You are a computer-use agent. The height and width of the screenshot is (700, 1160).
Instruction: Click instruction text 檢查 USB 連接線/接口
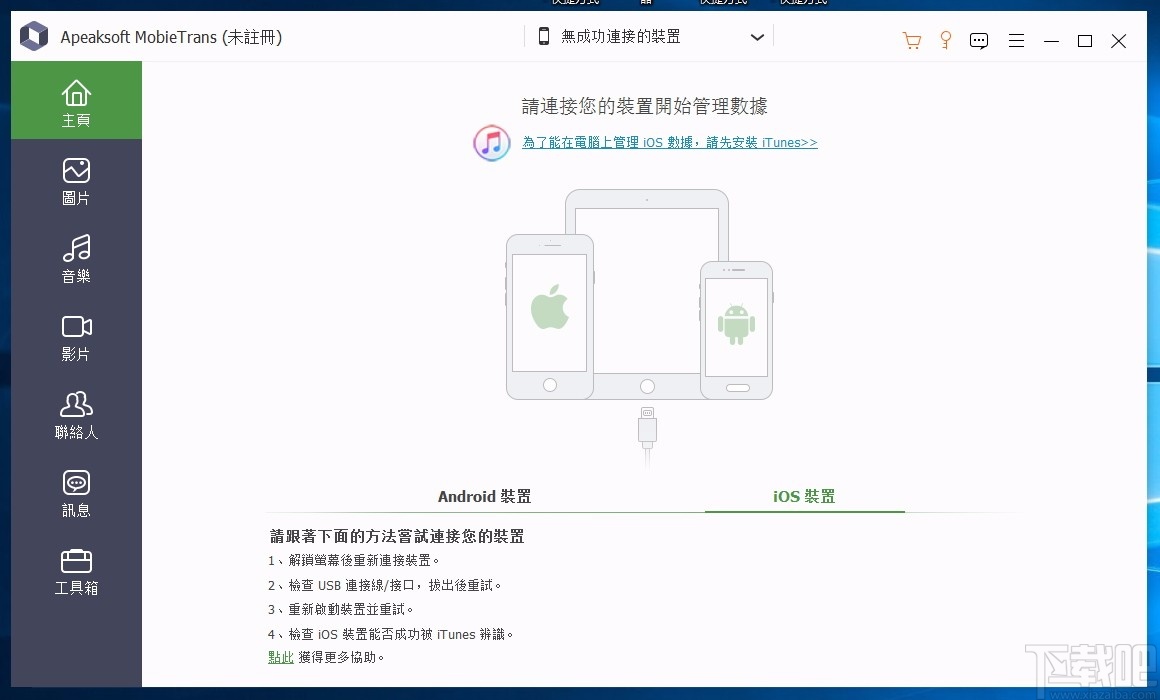coord(385,585)
